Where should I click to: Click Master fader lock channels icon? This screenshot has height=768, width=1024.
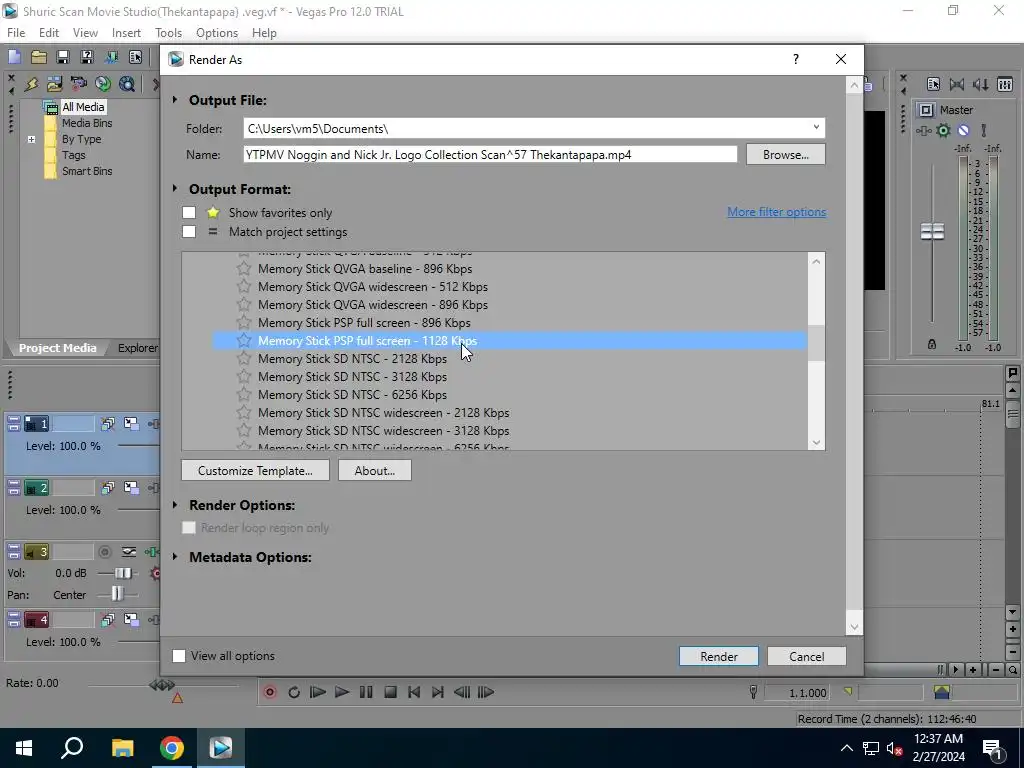point(932,345)
